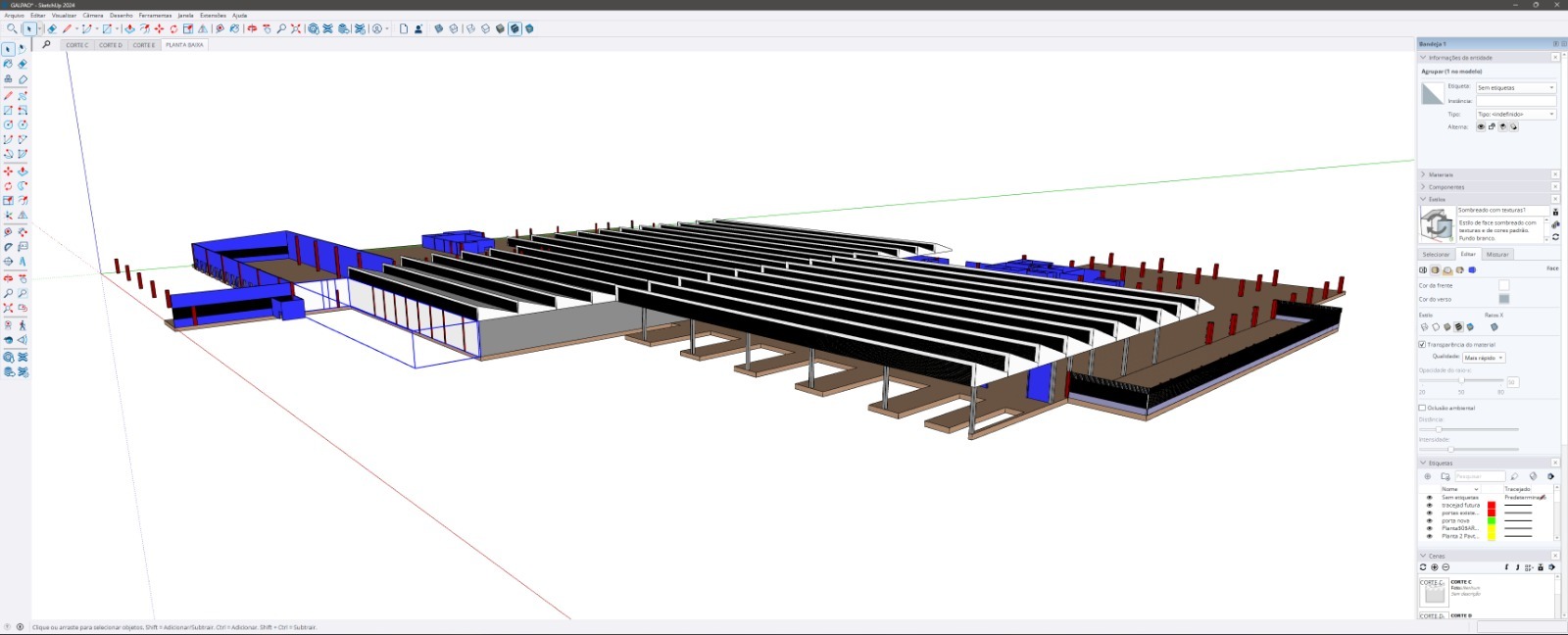Enable the Oclusão ambiental checkbox
The width and height of the screenshot is (1568, 635).
(1422, 408)
